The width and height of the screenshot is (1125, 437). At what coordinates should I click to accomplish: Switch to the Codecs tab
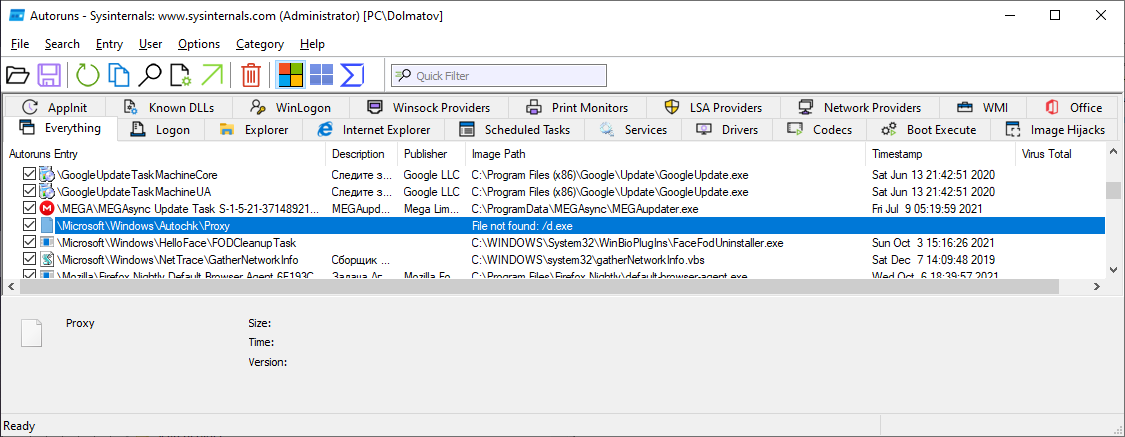[820, 130]
